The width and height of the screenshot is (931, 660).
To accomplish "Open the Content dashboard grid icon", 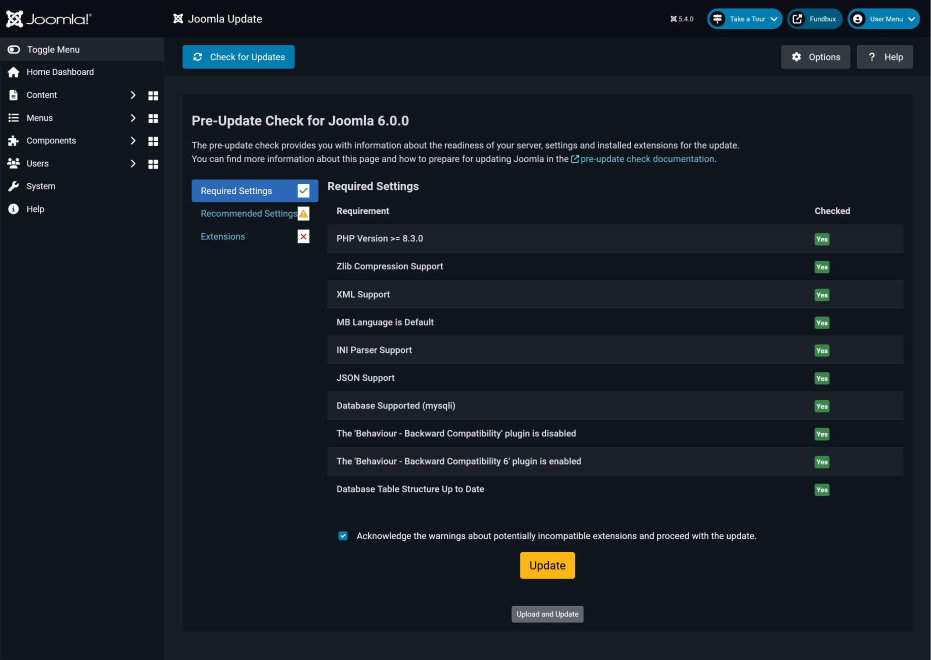I will [x=153, y=96].
